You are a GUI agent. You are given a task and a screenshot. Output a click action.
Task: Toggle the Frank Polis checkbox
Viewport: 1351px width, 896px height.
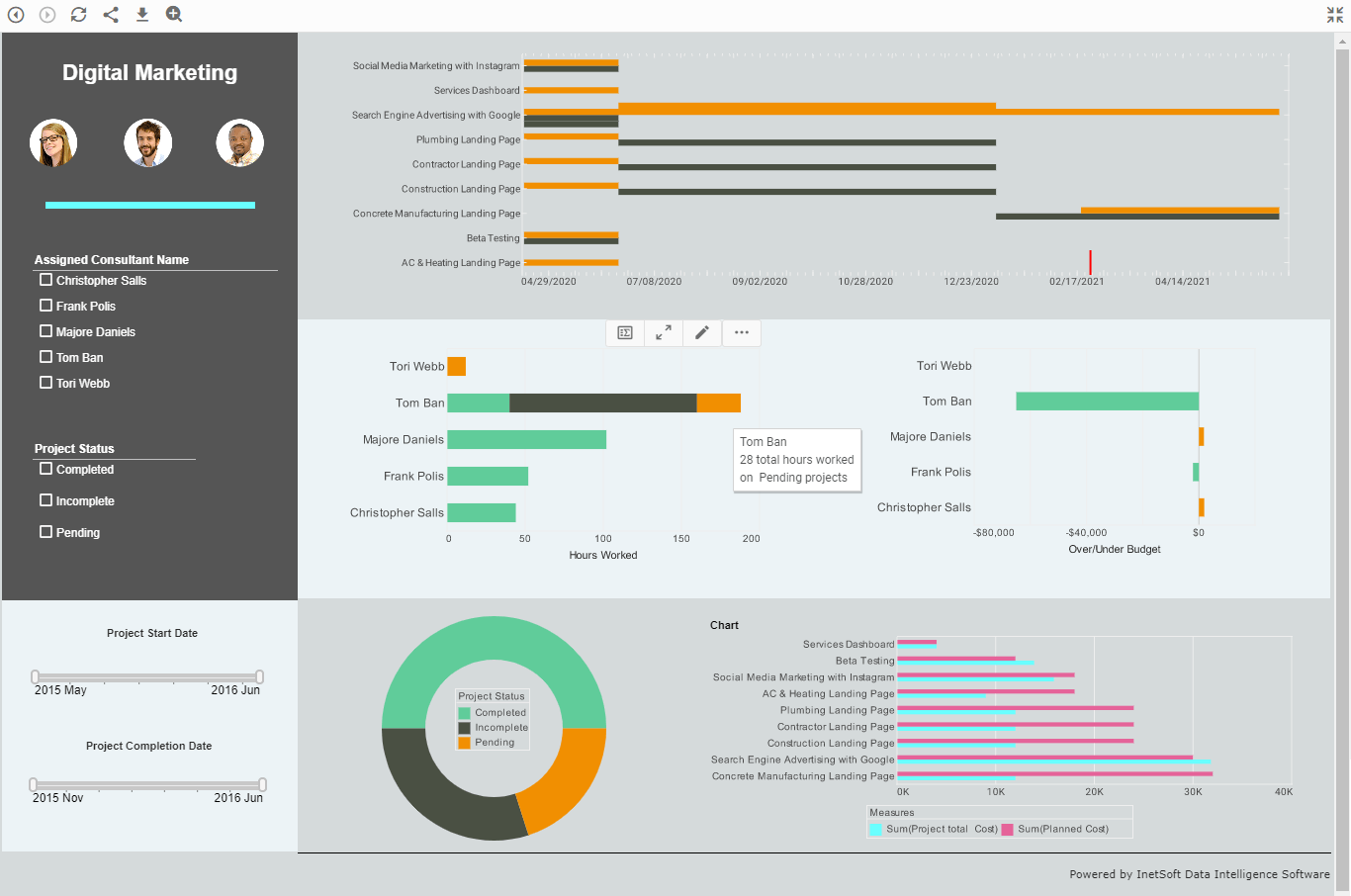tap(45, 306)
